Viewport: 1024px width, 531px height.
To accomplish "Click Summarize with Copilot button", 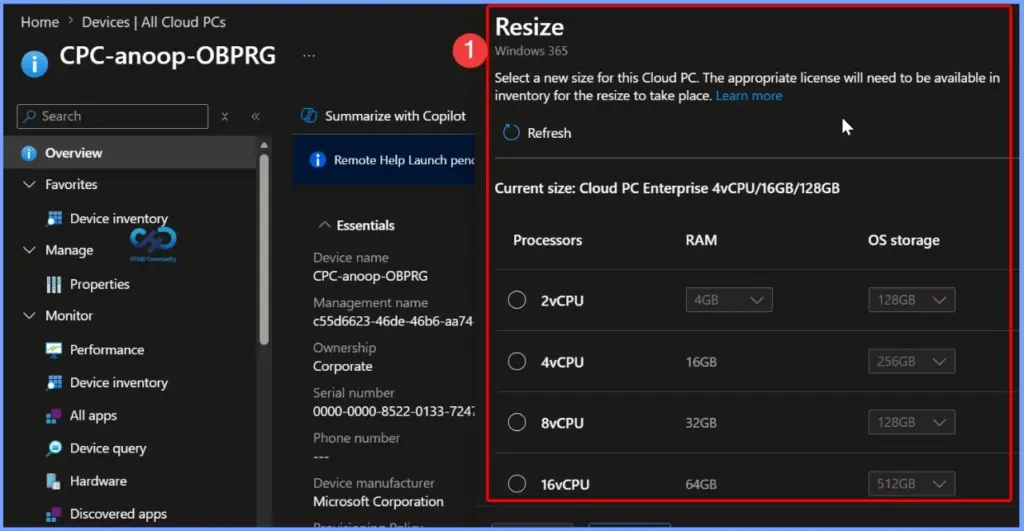I will coord(383,116).
